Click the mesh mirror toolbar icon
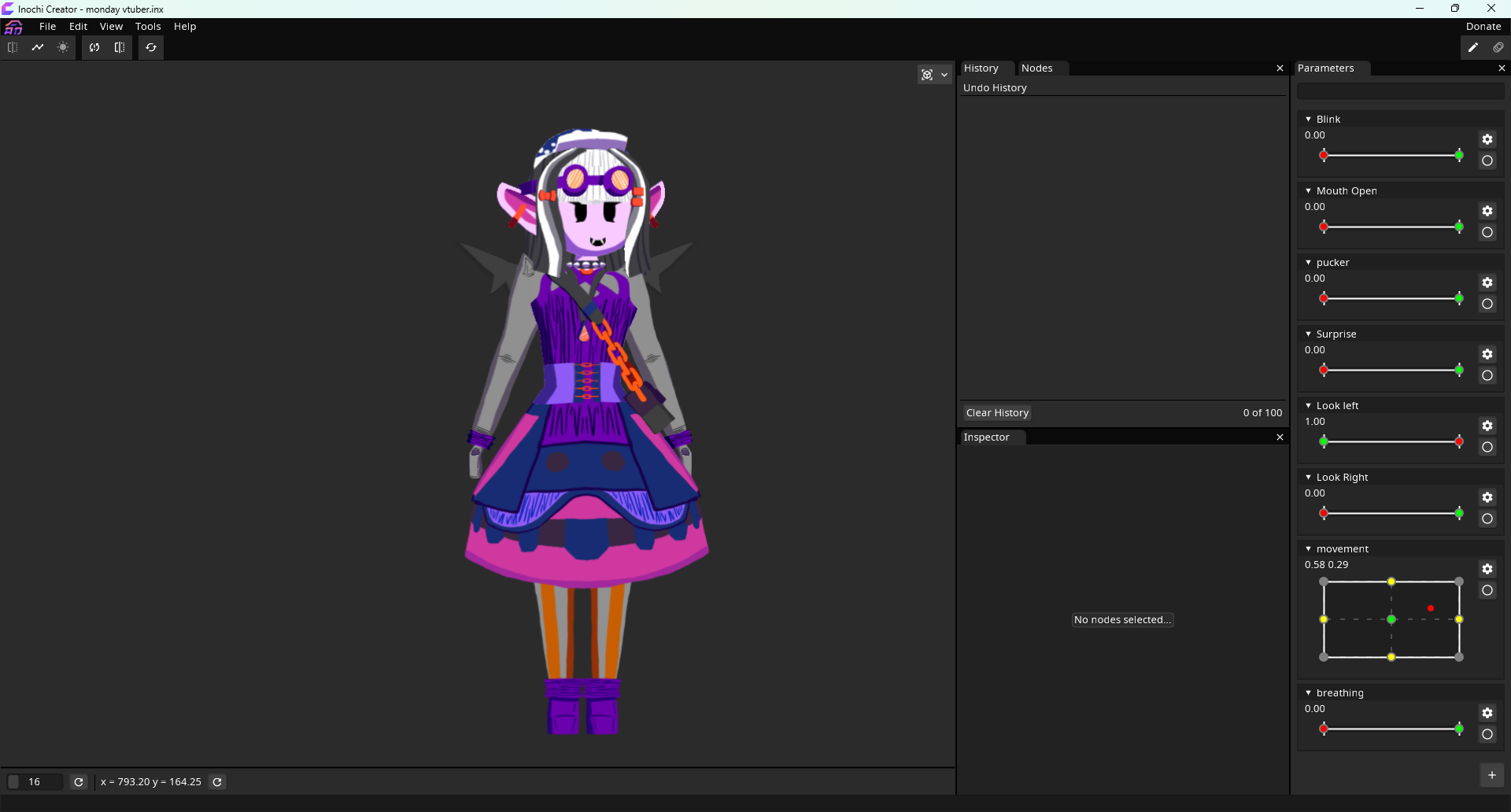 (x=119, y=47)
